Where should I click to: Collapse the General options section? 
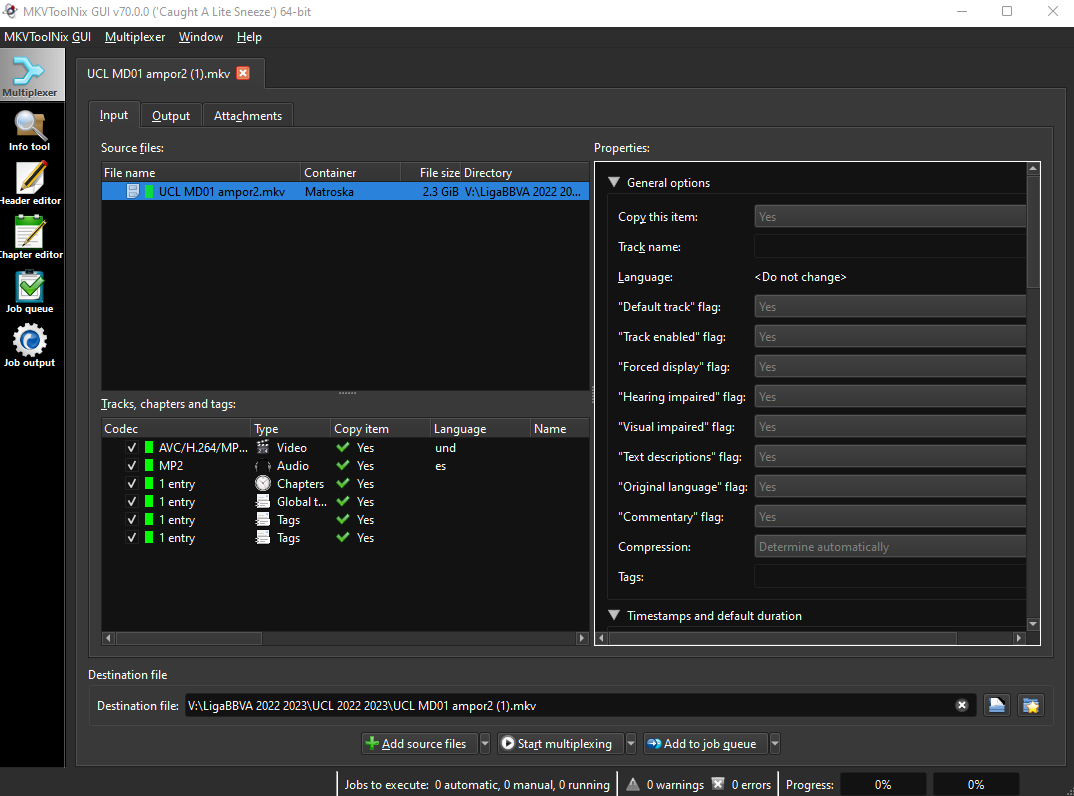tap(614, 182)
